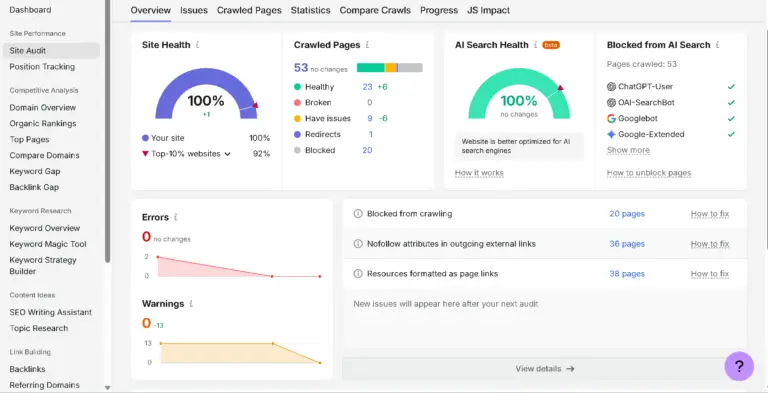This screenshot has height=393, width=768.
Task: Click the Site Health purple gauge
Action: pyautogui.click(x=206, y=93)
